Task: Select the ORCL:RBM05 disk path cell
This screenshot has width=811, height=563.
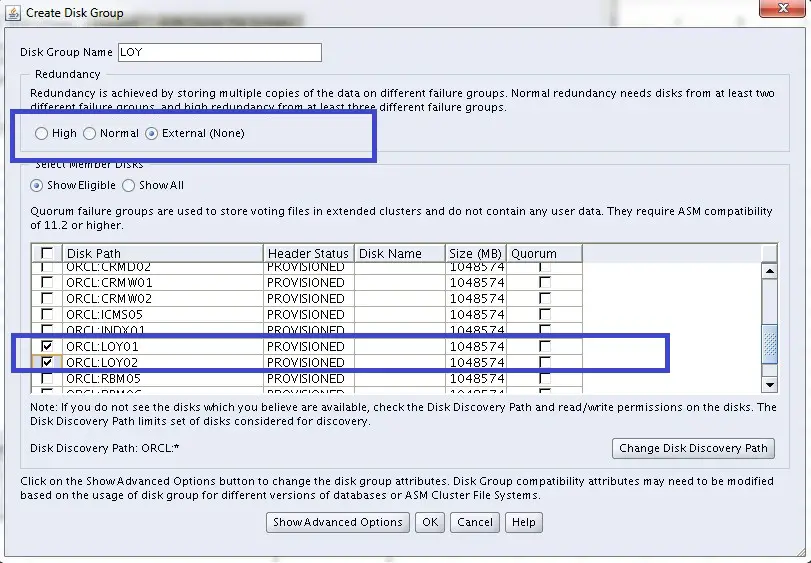Action: tap(163, 378)
